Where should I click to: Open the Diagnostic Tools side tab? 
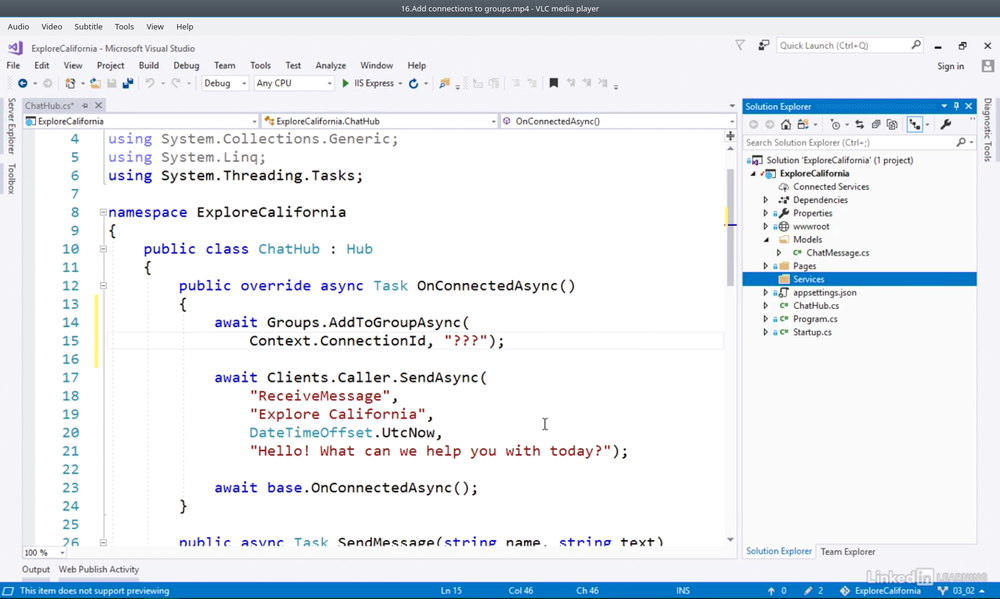987,129
